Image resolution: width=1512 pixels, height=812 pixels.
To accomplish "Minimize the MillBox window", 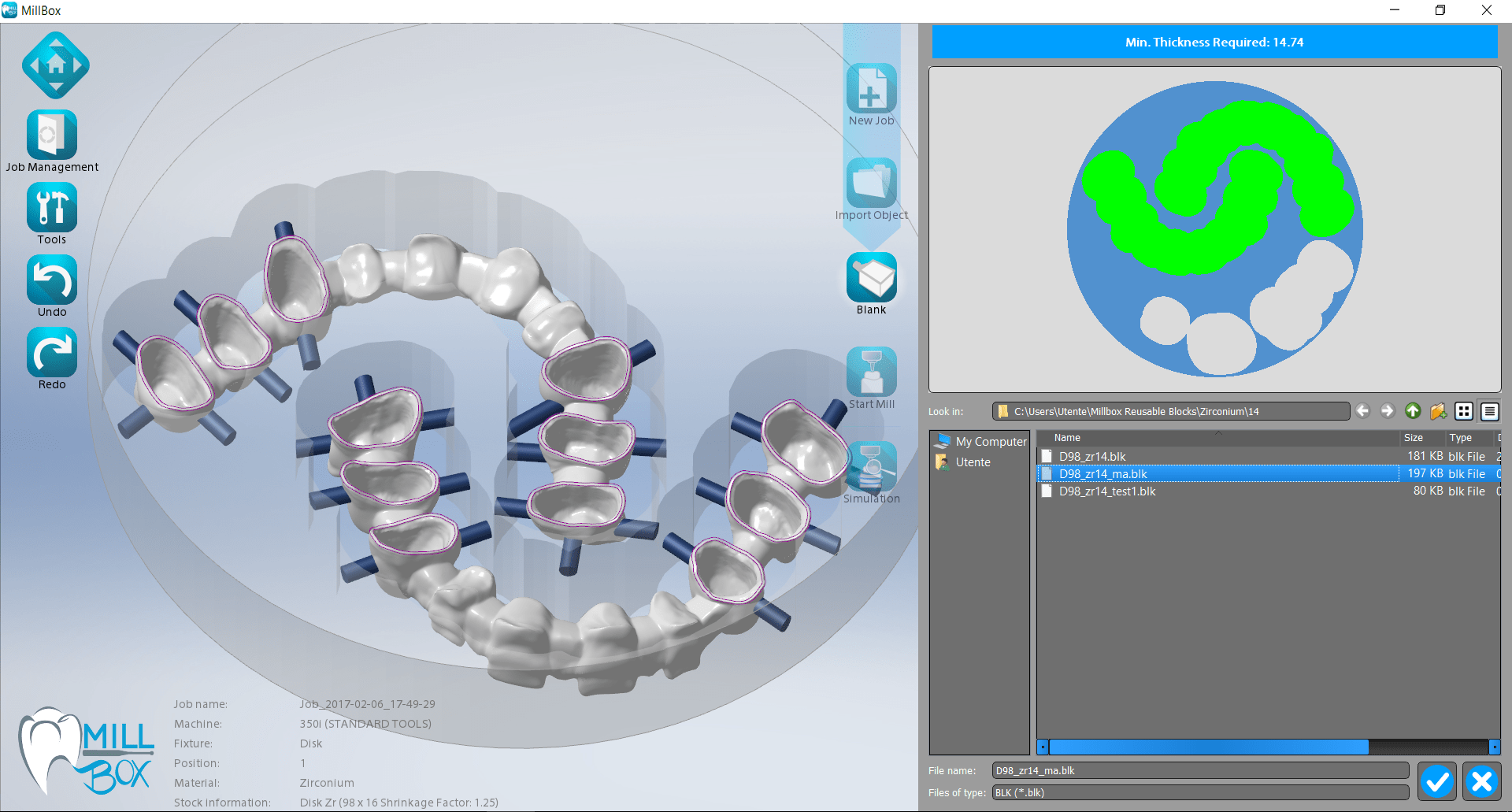I will pos(1395,10).
